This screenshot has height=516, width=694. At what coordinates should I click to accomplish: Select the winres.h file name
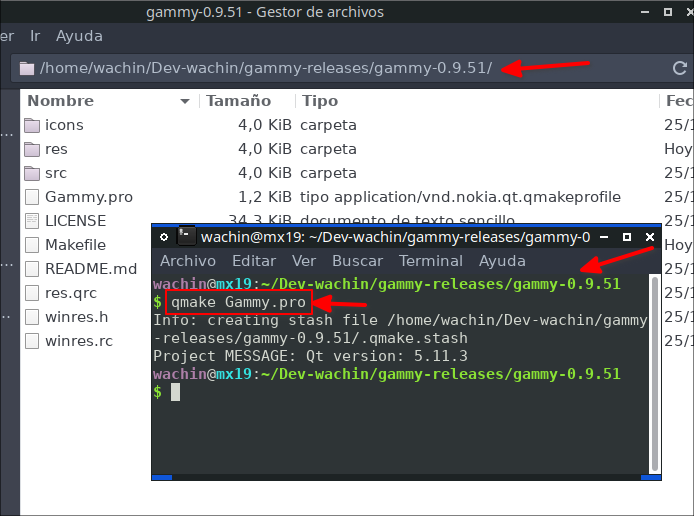click(x=76, y=317)
